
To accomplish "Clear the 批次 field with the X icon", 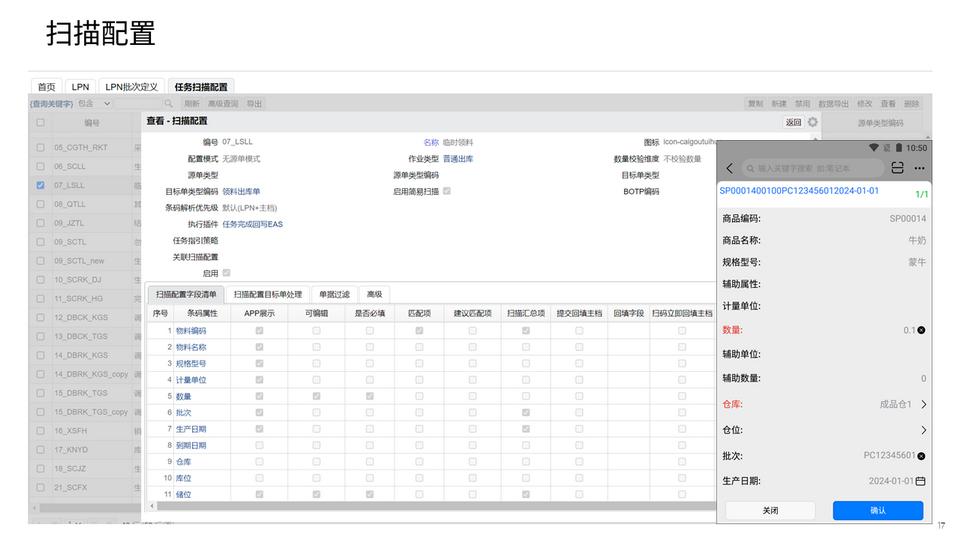I will [x=921, y=456].
